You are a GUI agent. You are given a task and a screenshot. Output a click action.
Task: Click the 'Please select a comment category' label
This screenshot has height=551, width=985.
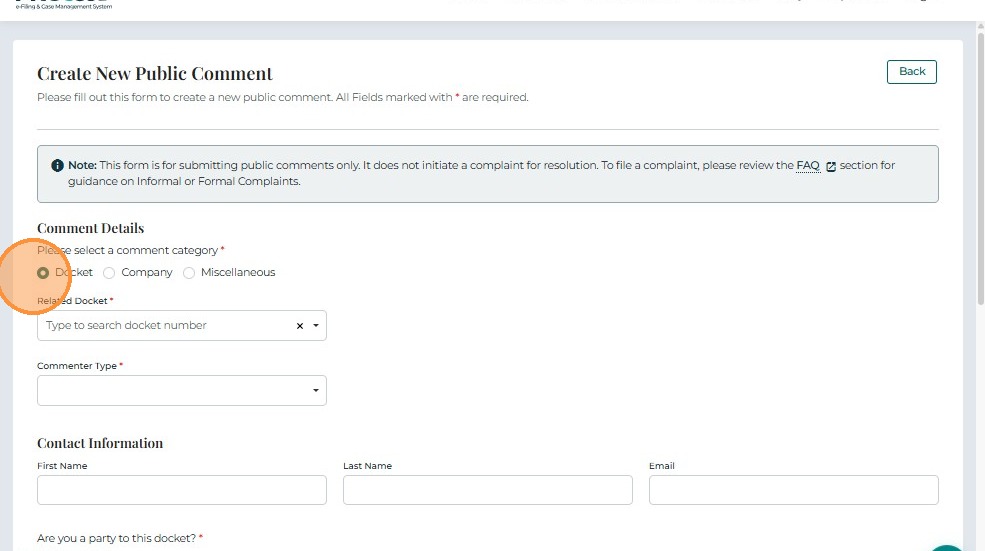(128, 250)
